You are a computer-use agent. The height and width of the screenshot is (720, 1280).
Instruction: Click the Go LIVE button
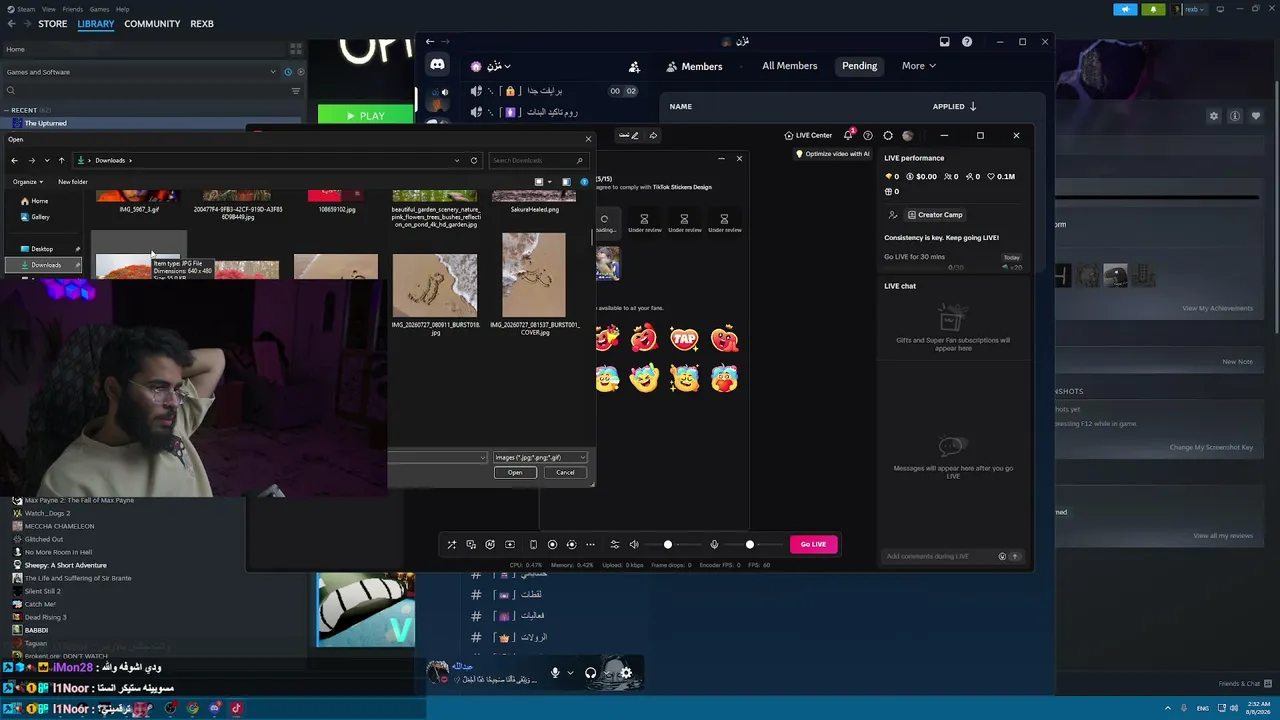click(813, 544)
